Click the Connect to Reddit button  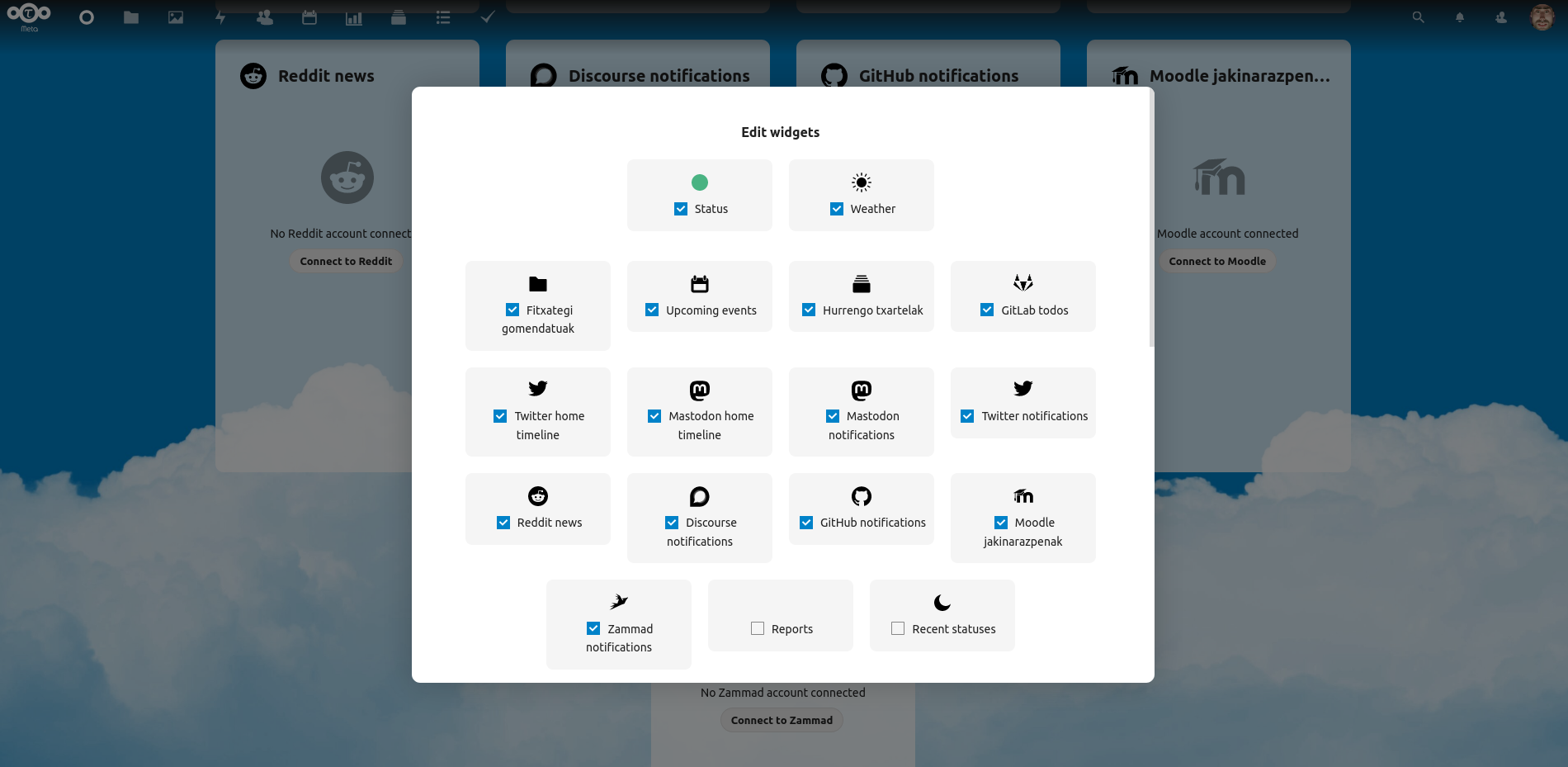pos(346,261)
